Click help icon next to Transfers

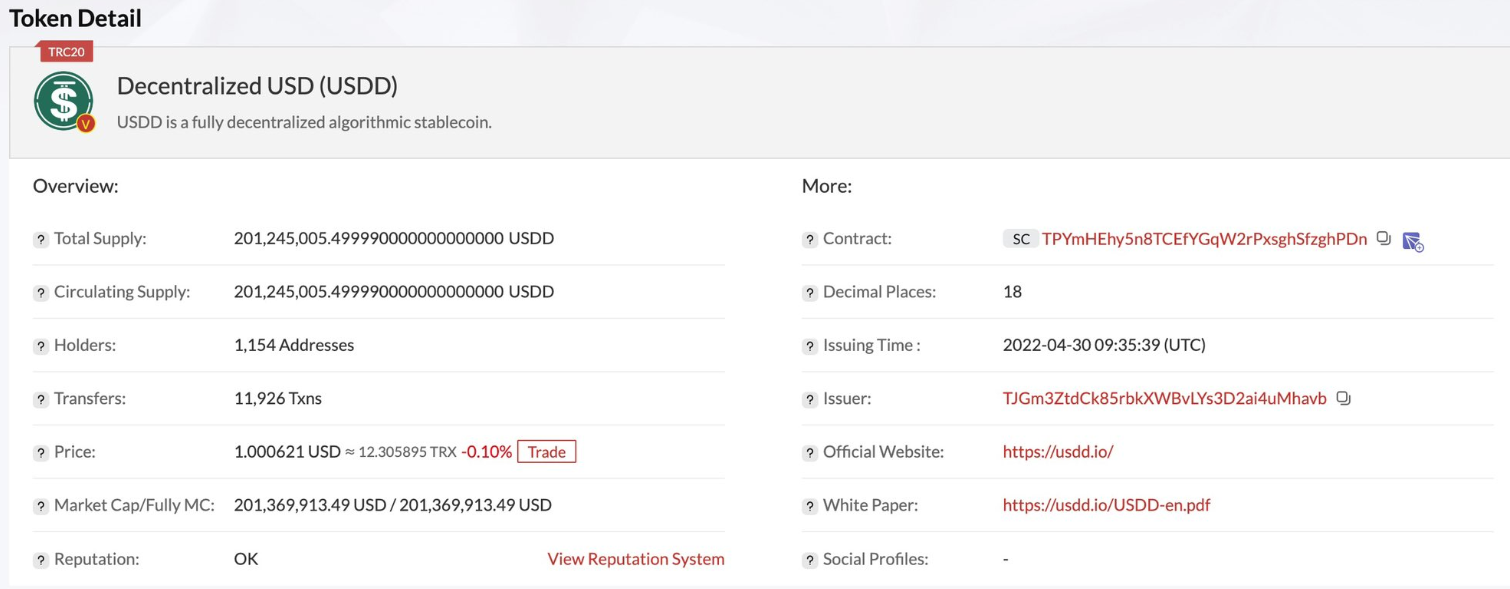pyautogui.click(x=41, y=399)
